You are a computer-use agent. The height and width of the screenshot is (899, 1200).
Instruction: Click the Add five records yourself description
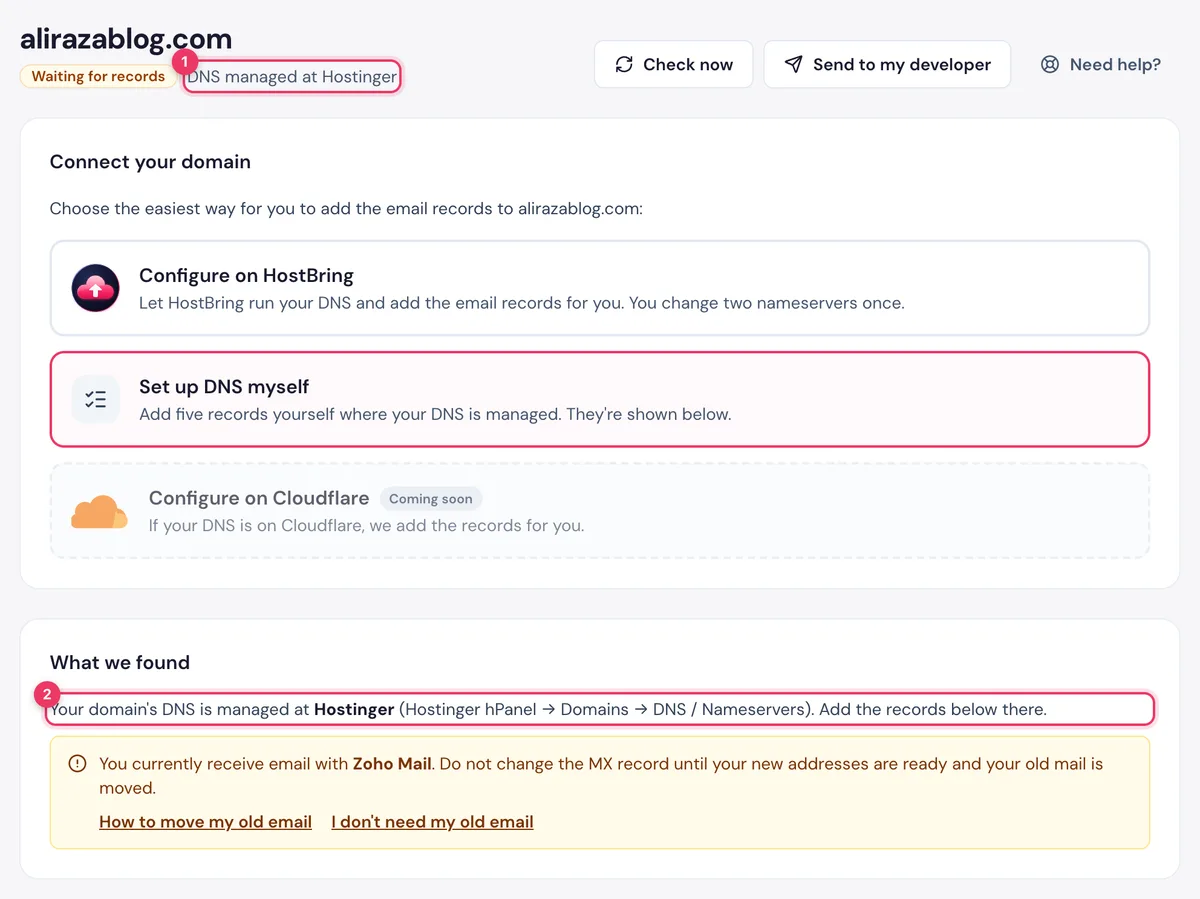point(435,413)
